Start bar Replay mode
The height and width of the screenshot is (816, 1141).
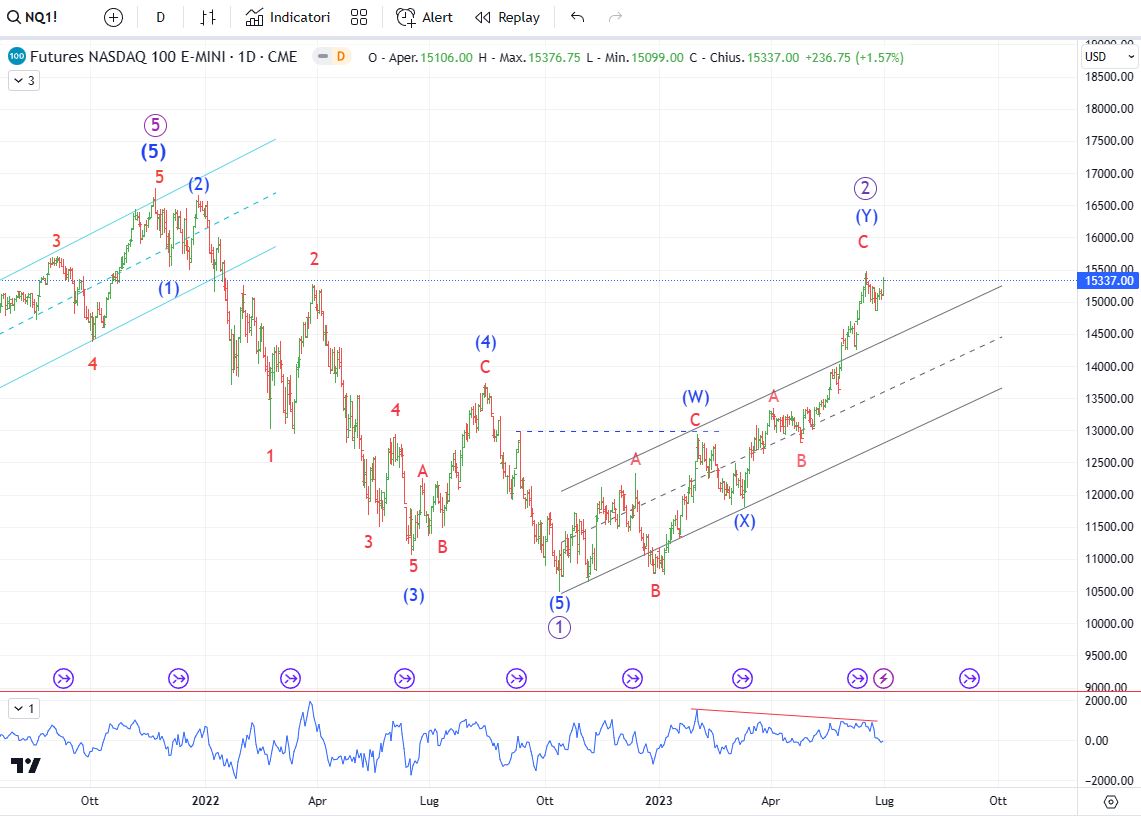(507, 17)
